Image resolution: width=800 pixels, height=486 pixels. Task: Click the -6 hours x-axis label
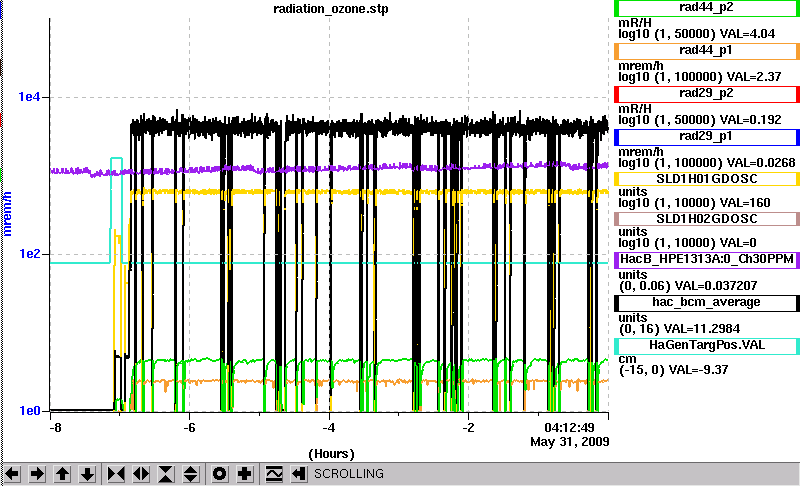(x=189, y=427)
